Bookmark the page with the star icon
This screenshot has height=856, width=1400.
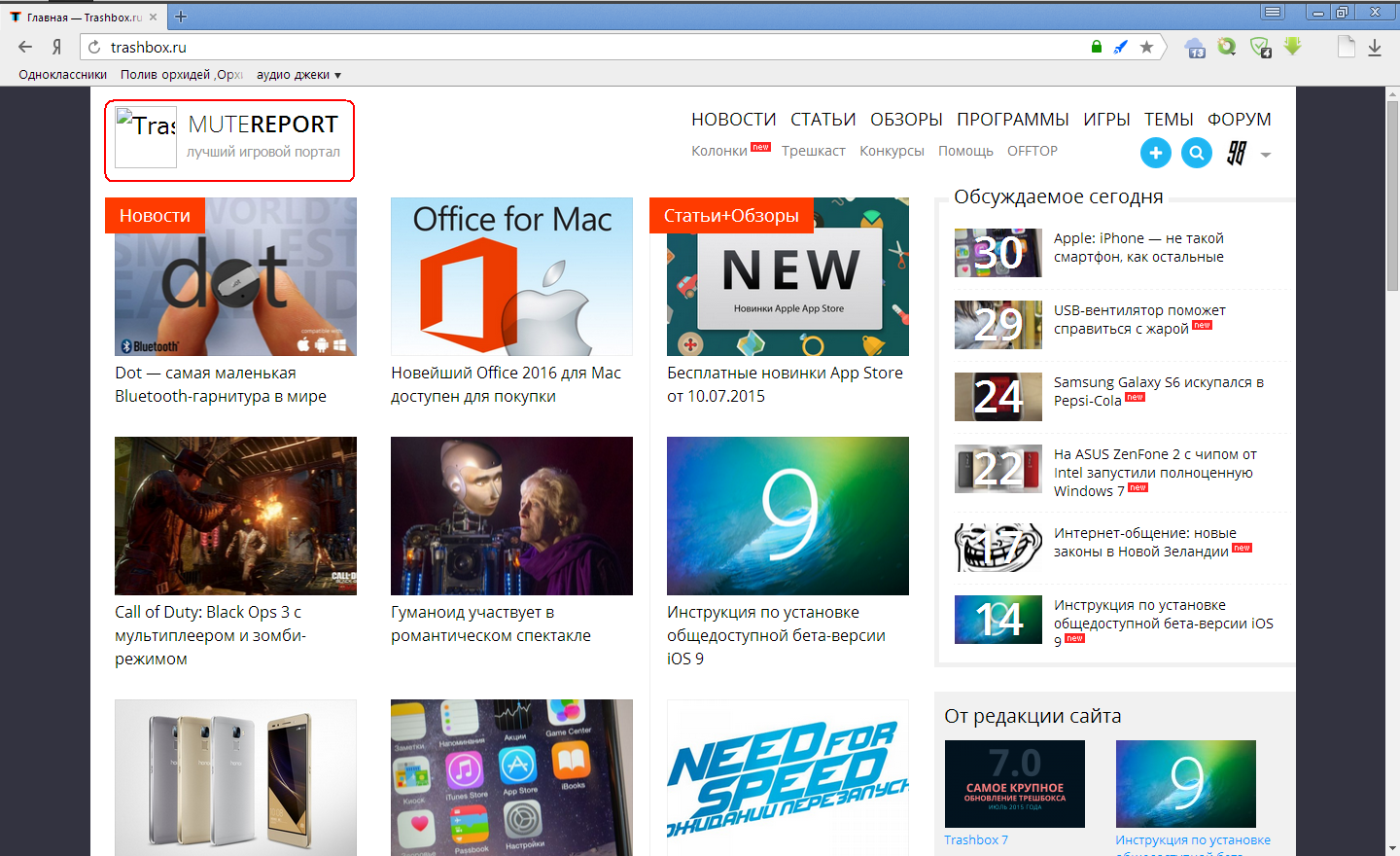click(1146, 47)
